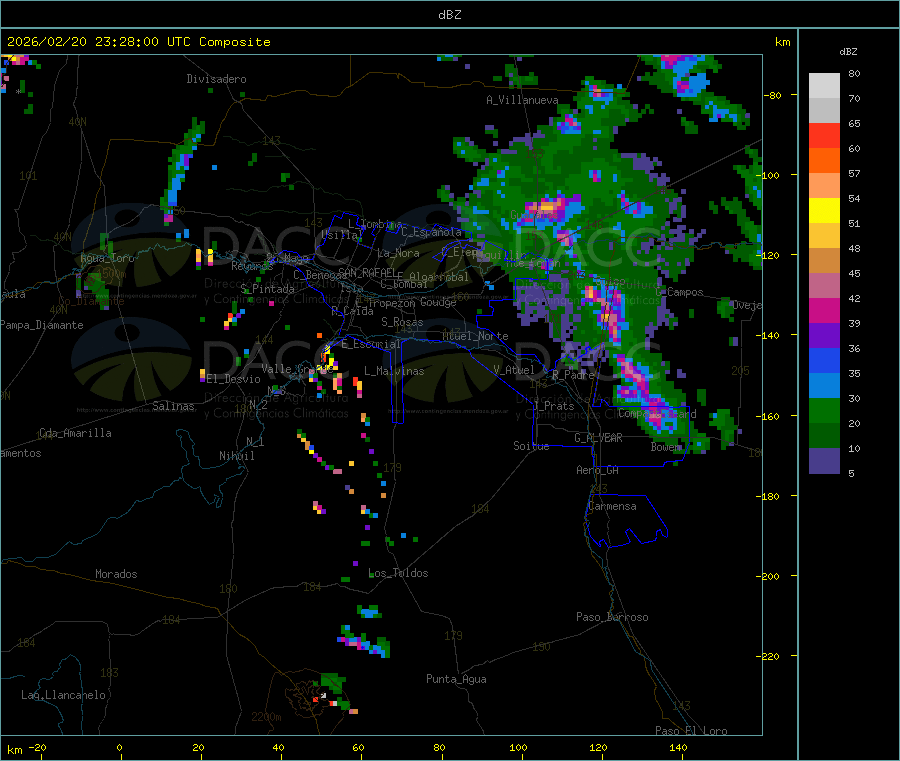
Task: Click the Pampa_Diamante map label
Action: pos(42,325)
